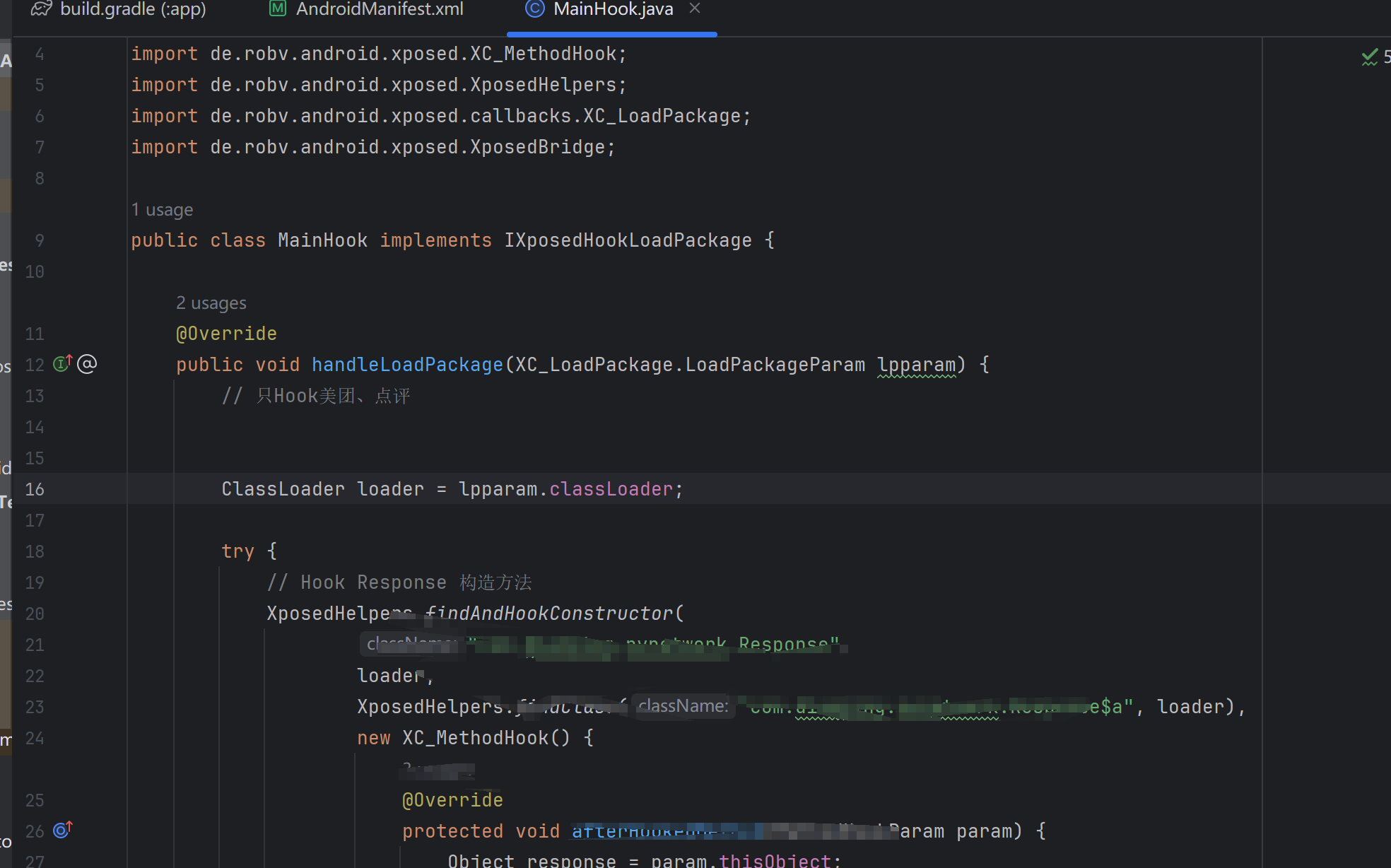The height and width of the screenshot is (868, 1391).
Task: Click the override gutter icon on line 26
Action: 62,830
